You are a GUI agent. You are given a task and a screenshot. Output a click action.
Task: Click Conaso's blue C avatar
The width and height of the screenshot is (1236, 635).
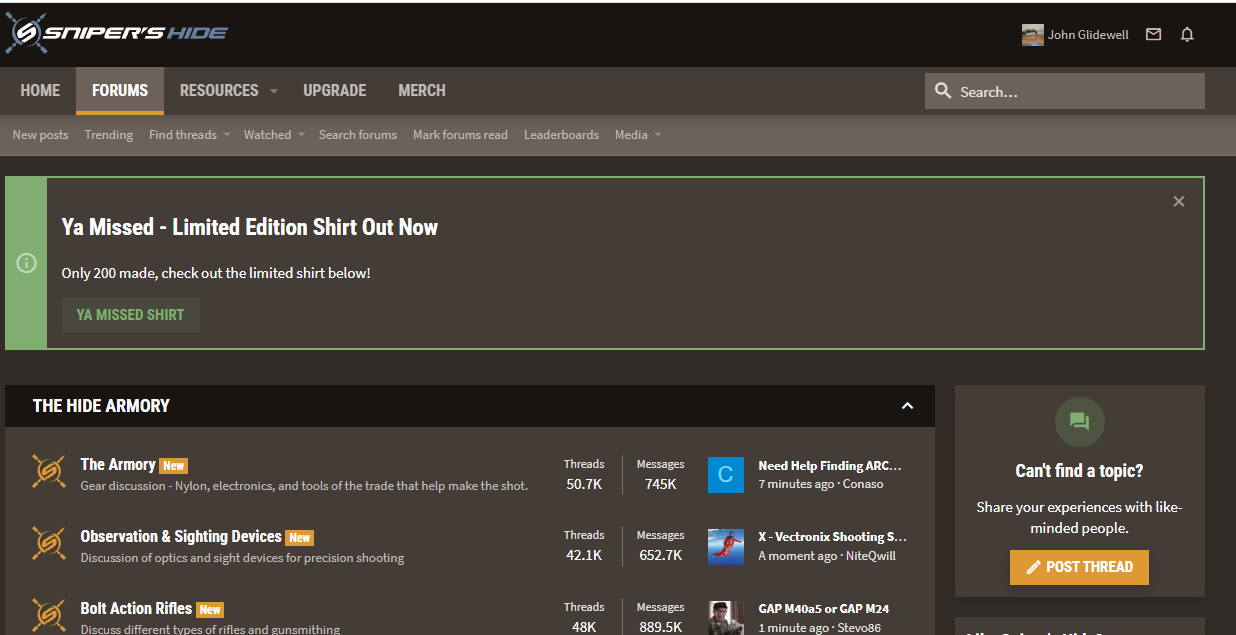[725, 475]
